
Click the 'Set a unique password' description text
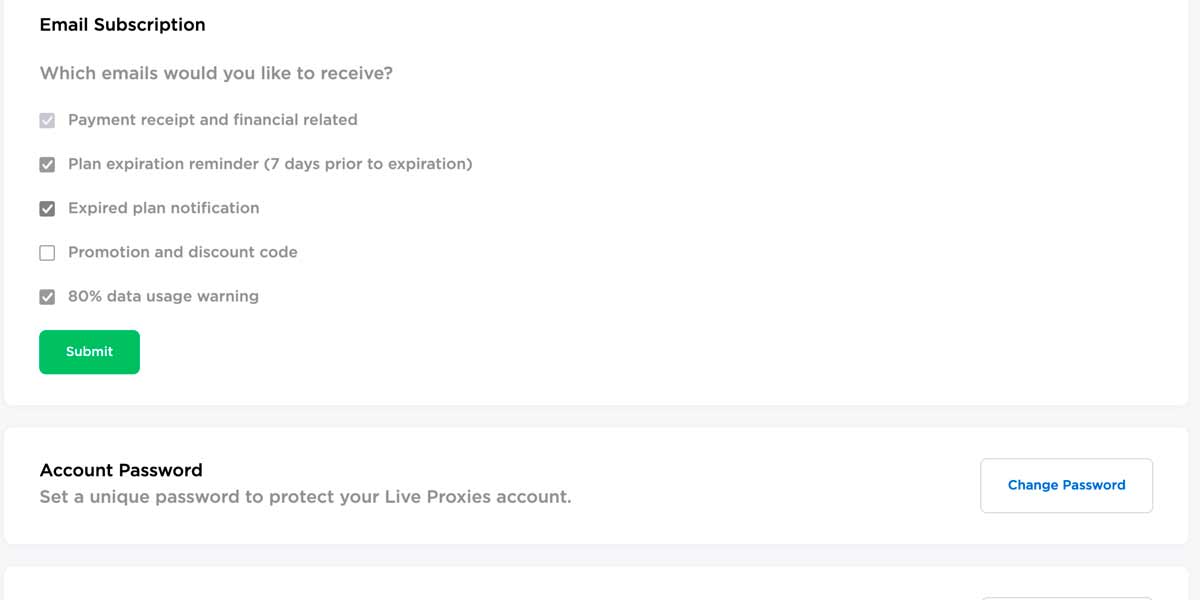(305, 497)
